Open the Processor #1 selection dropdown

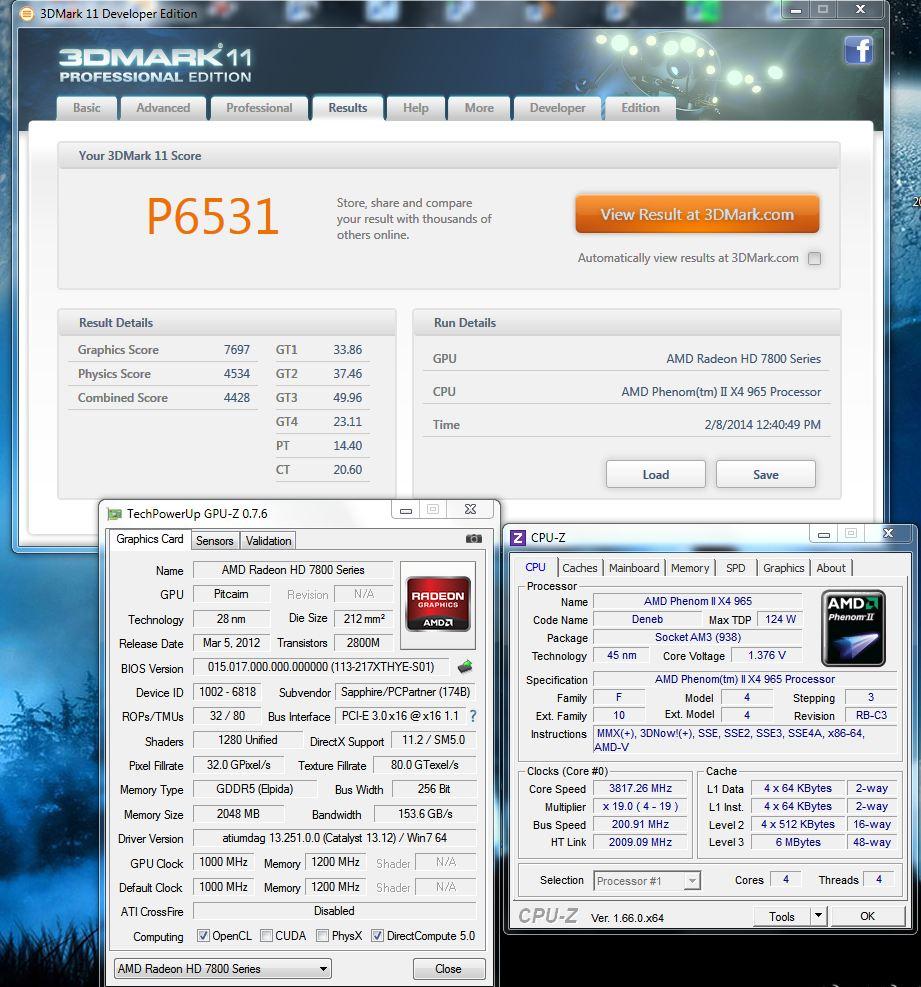click(647, 881)
